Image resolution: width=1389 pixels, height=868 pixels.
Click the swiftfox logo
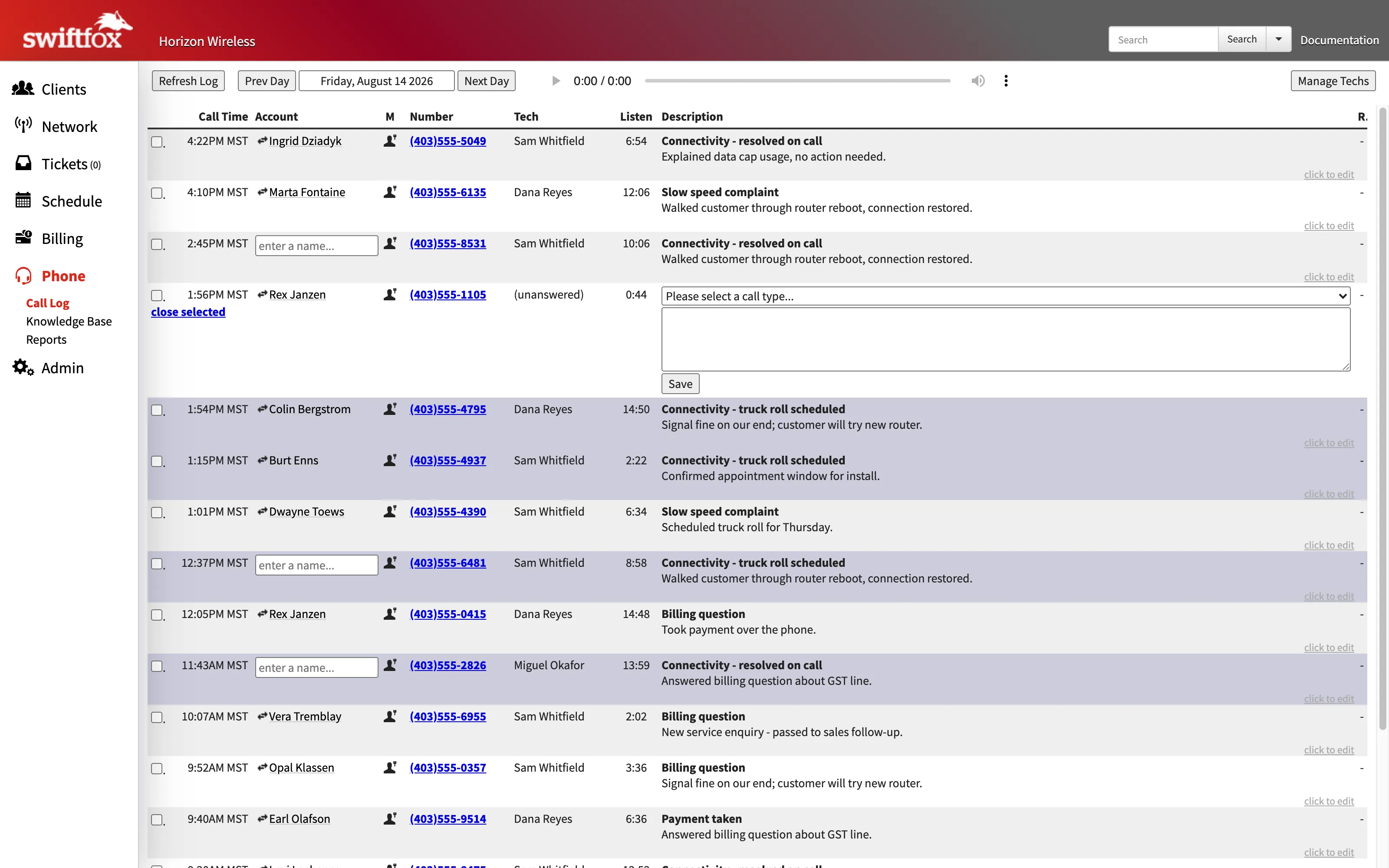coord(78,30)
